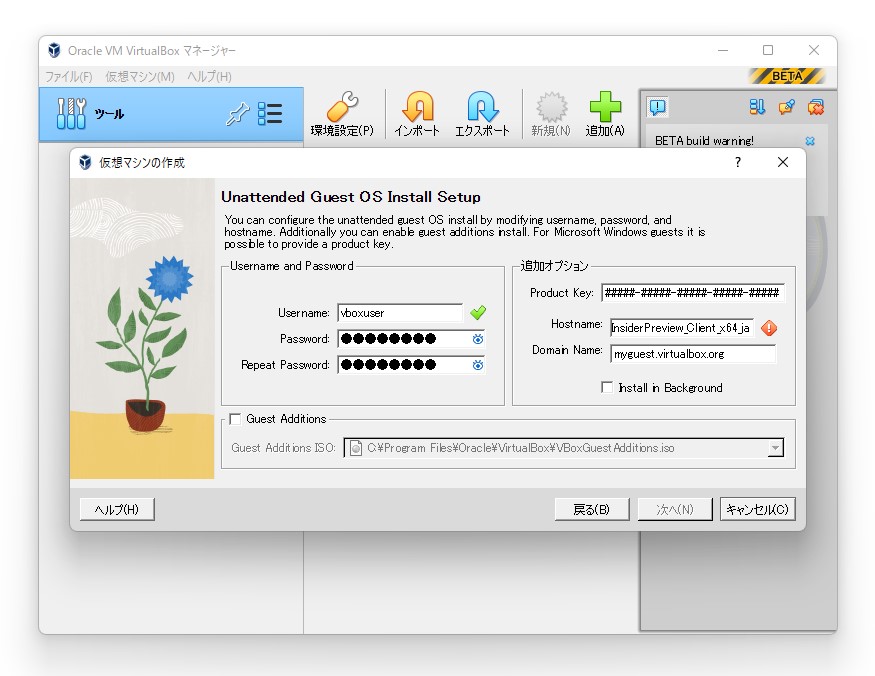
Task: Click the clear-all notifications icon
Action: 815,107
